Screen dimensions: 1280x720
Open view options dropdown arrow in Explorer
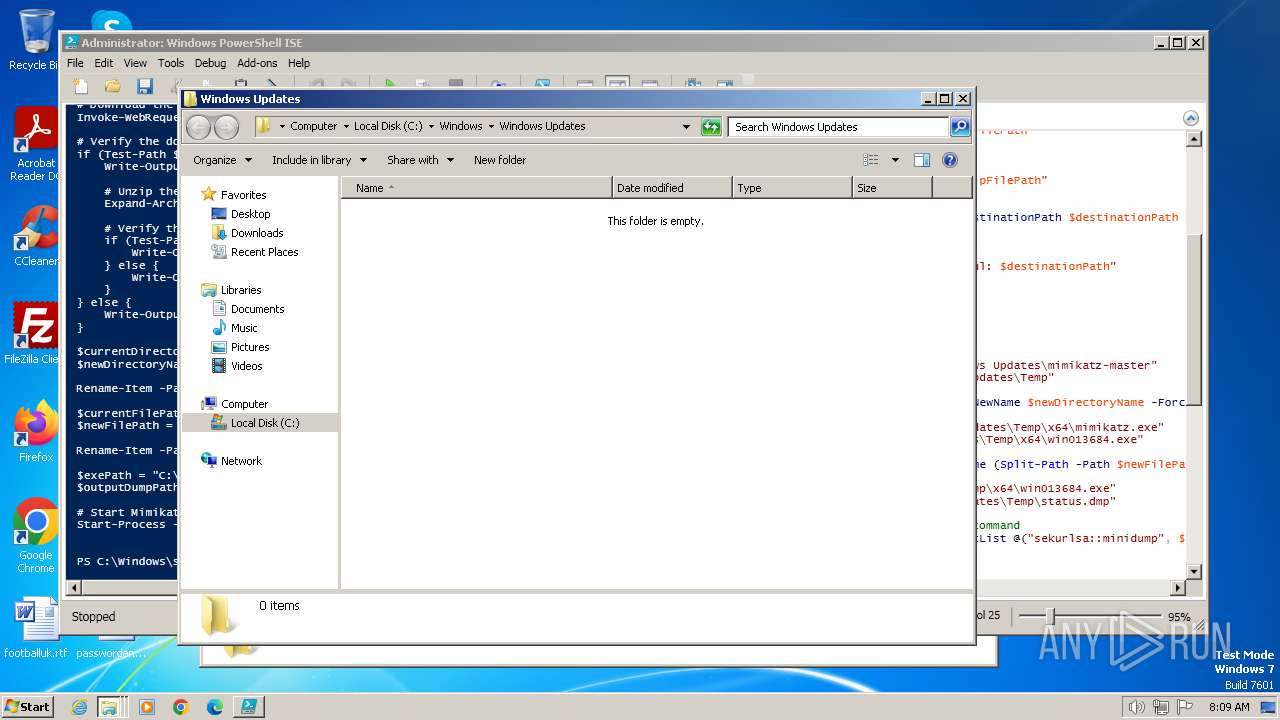(895, 160)
